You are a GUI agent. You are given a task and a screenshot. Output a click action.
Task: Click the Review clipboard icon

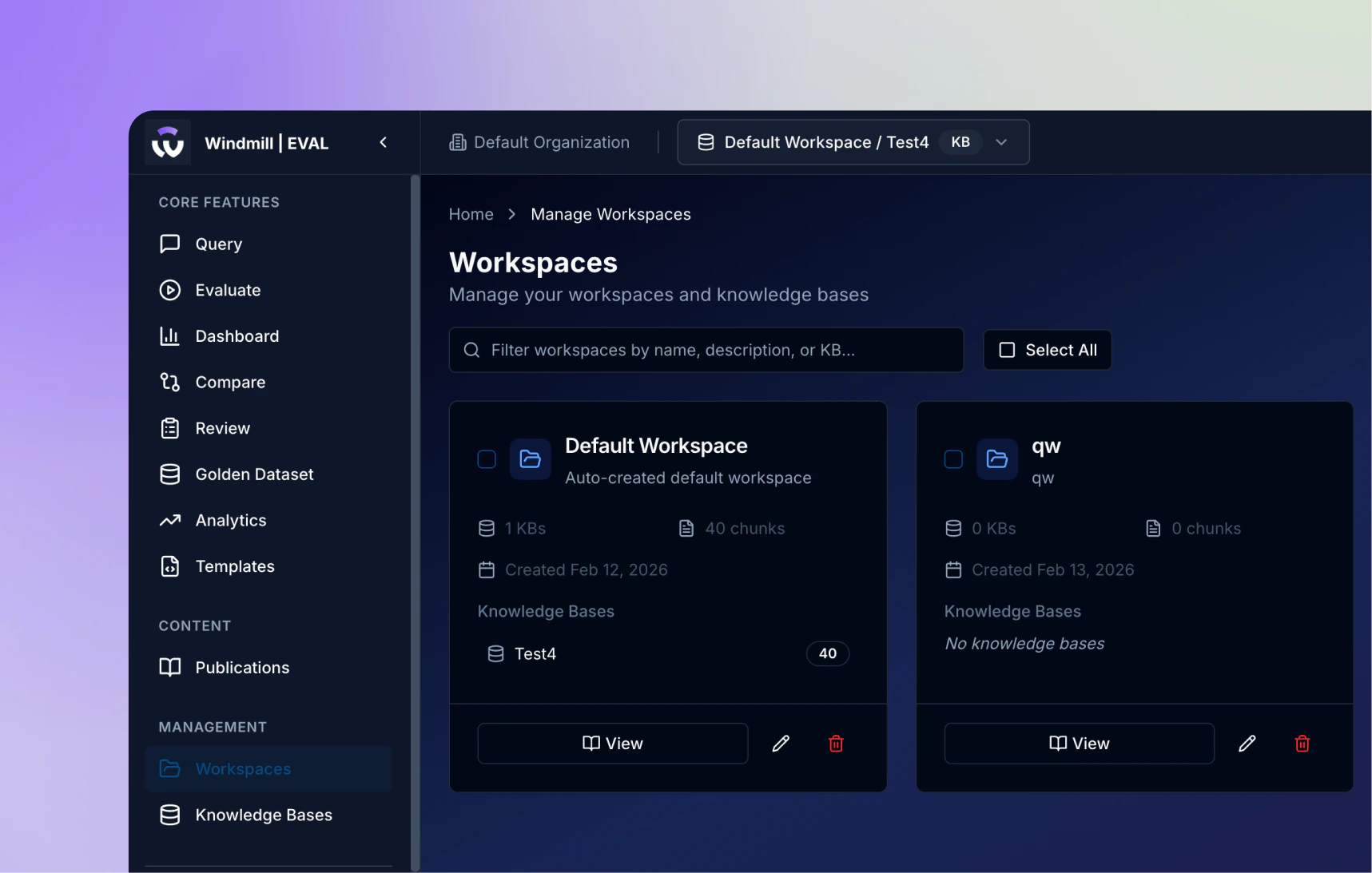(x=169, y=428)
